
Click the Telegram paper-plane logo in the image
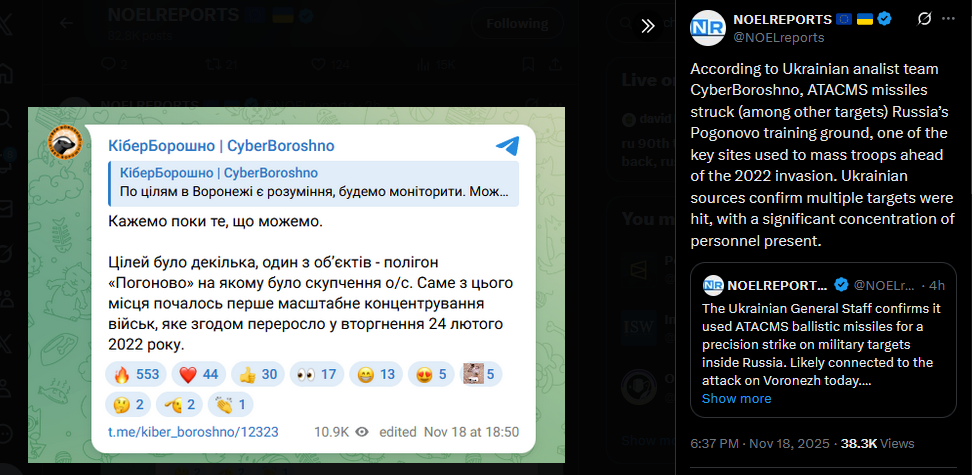point(507,146)
